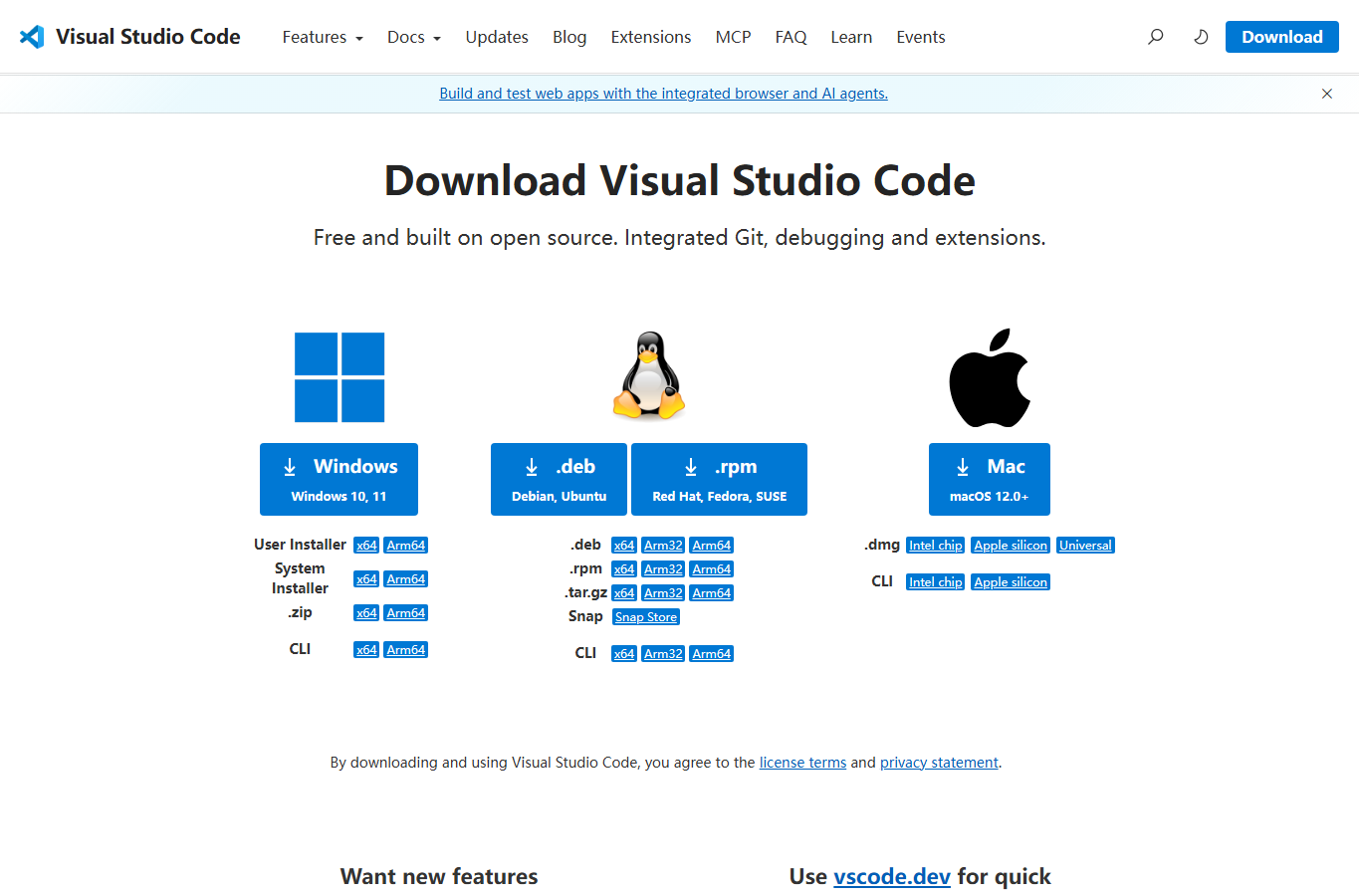Open the FAQ menu item
The width and height of the screenshot is (1359, 896).
(x=791, y=37)
